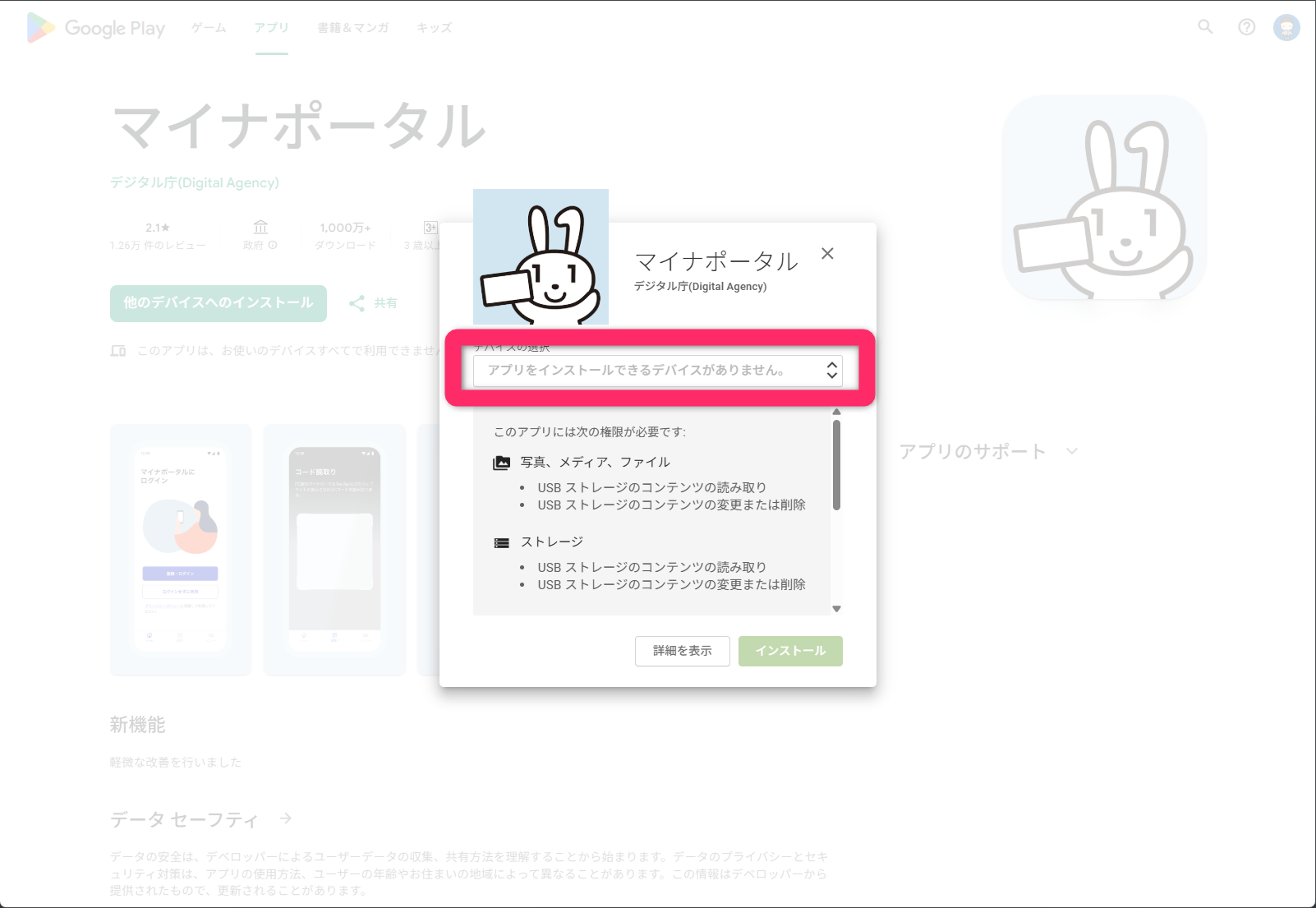1316x908 pixels.
Task: Open the デジタル庁(Digital Agency) developer link
Action: point(195,182)
